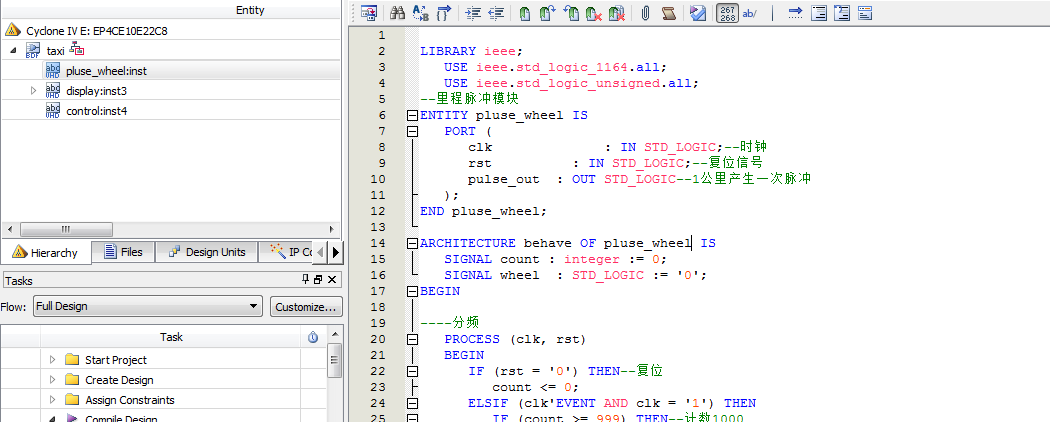
Task: Switch to the Design Units tab
Action: coord(206,252)
